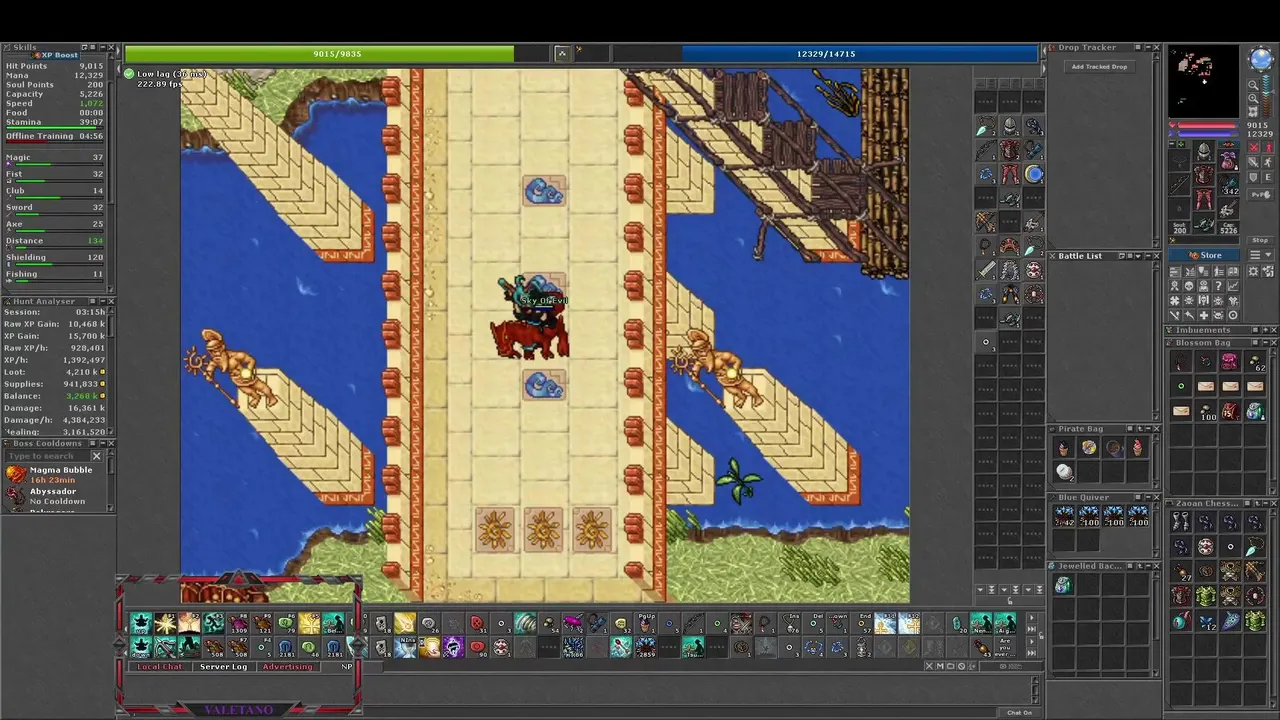Use the Del hotkey action slot
The height and width of the screenshot is (720, 1280).
[x=815, y=624]
